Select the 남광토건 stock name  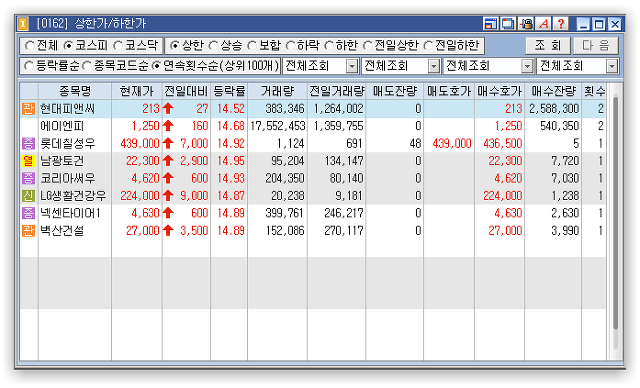point(62,161)
